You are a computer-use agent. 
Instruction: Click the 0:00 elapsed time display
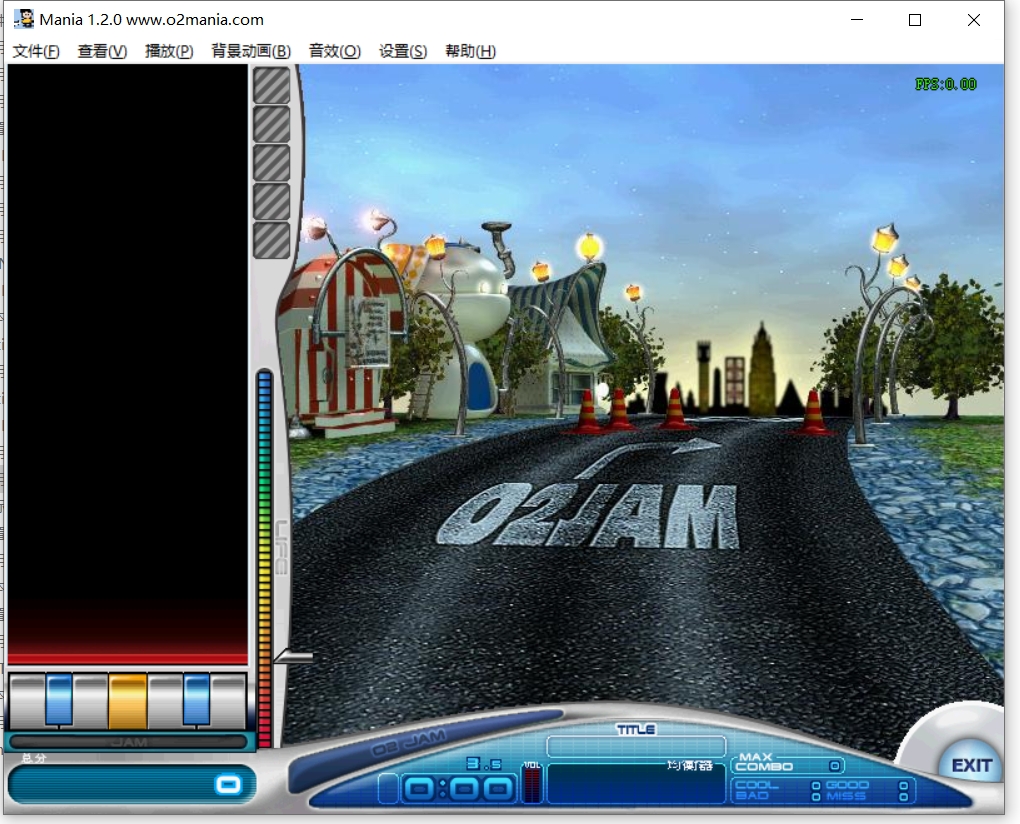click(x=459, y=789)
